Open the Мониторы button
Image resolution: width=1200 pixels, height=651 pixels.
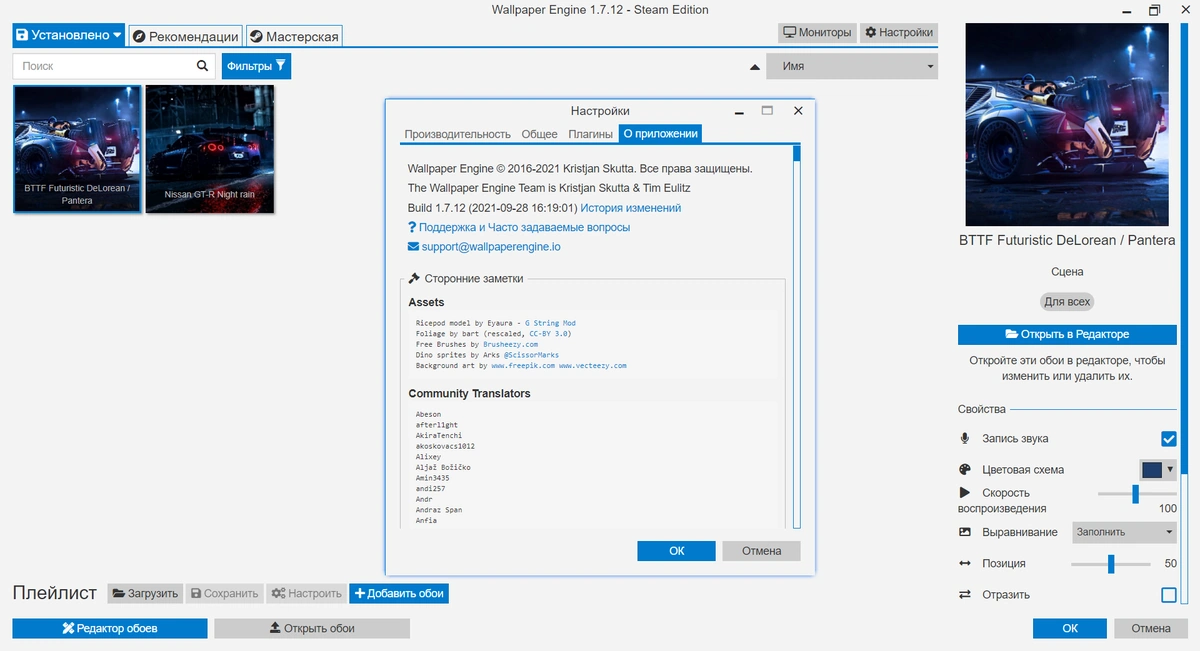817,32
